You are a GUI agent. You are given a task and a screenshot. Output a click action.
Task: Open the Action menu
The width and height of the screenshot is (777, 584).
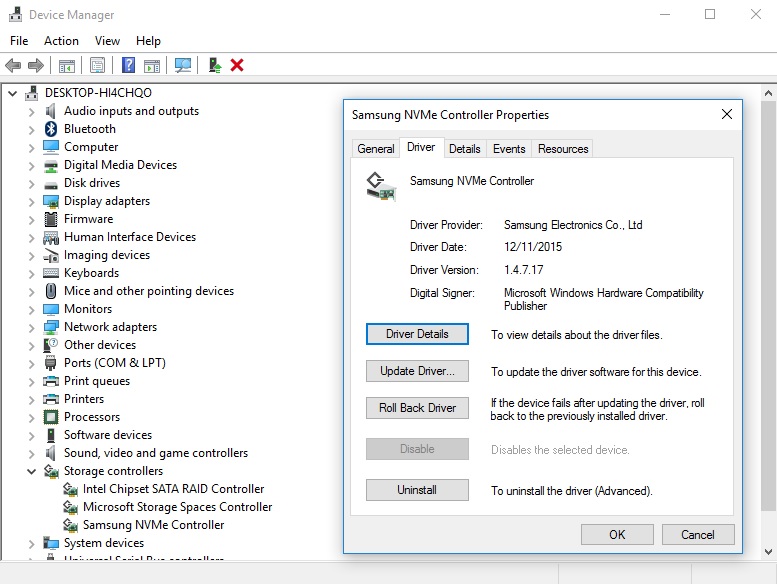point(61,41)
